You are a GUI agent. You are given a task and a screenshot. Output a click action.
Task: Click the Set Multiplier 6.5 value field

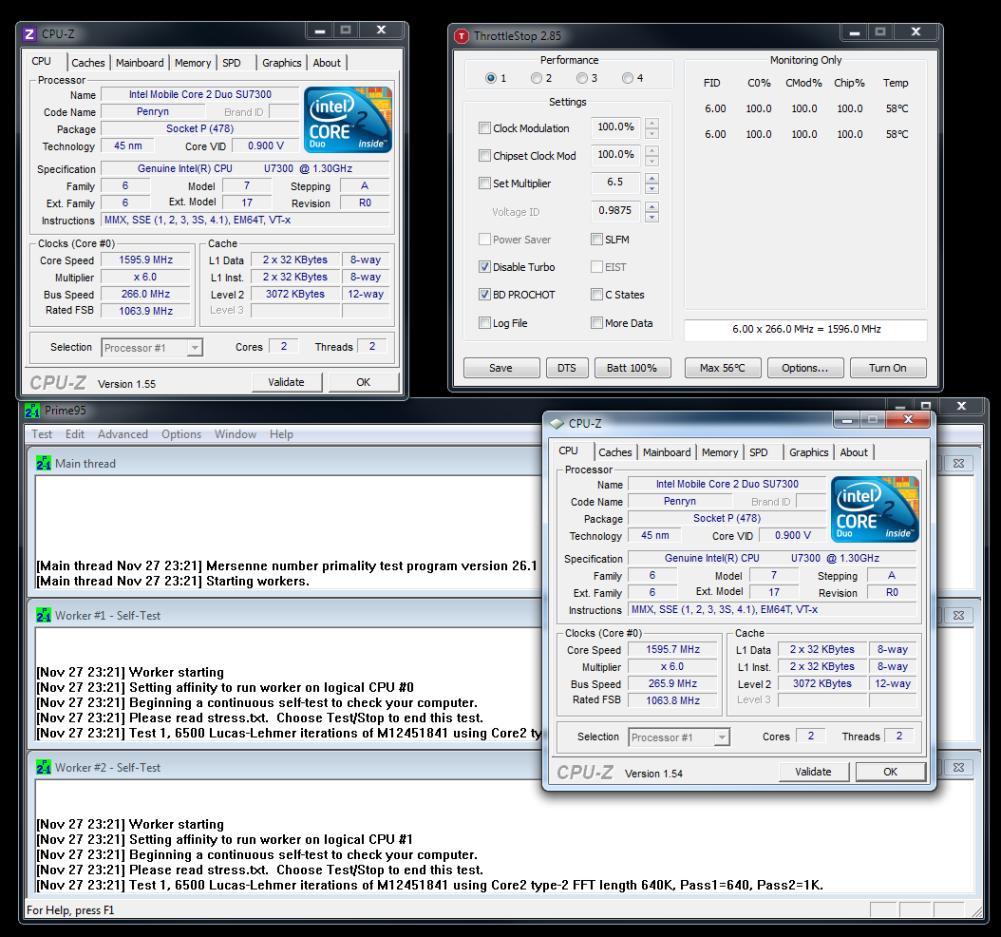click(x=615, y=183)
